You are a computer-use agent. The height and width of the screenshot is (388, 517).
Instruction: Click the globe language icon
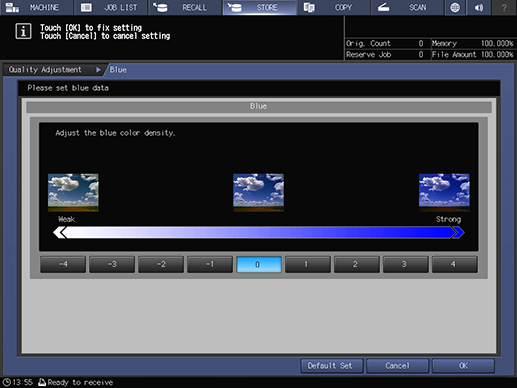click(x=455, y=7)
